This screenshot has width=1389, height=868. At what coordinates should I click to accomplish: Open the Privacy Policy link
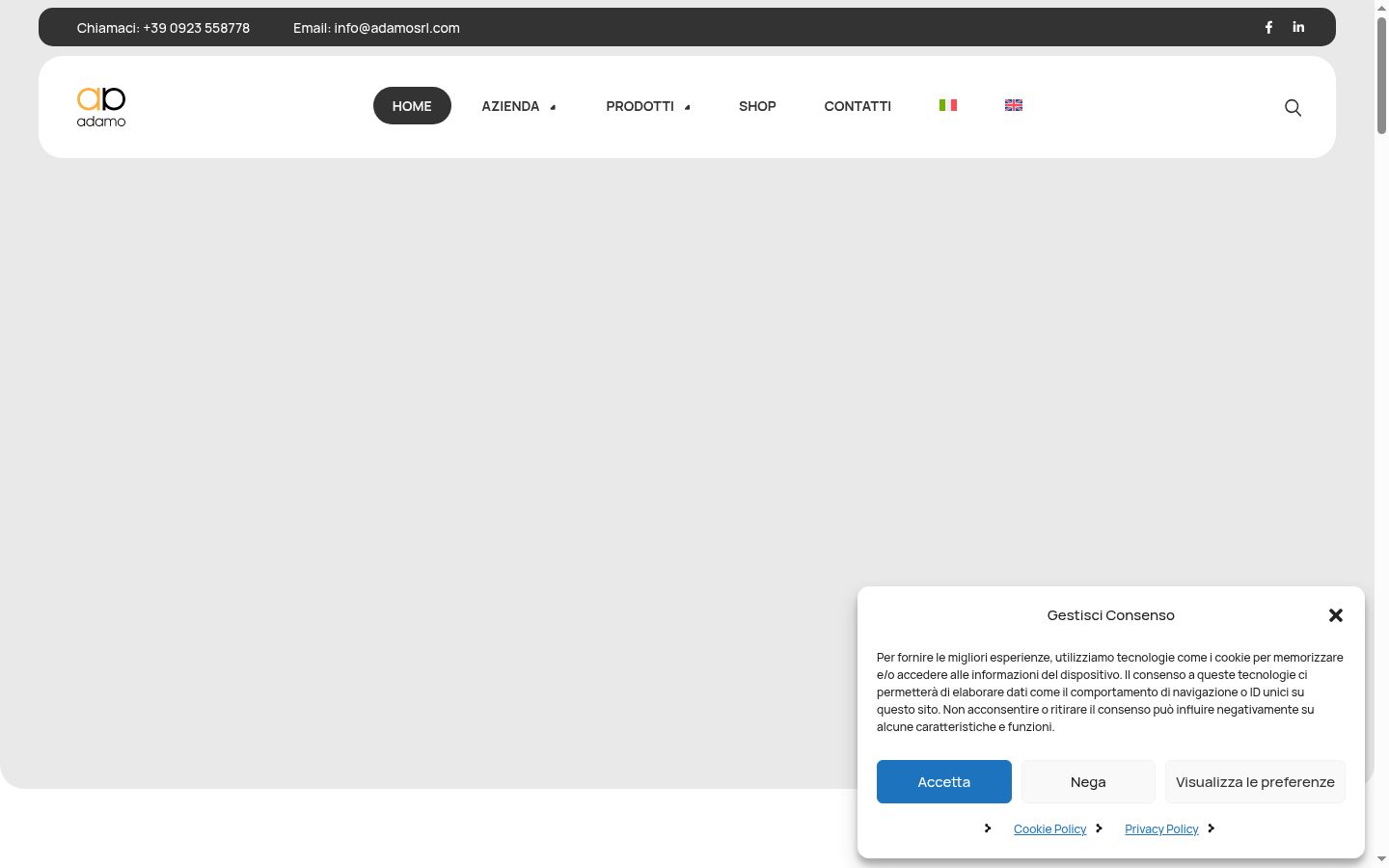pyautogui.click(x=1161, y=829)
